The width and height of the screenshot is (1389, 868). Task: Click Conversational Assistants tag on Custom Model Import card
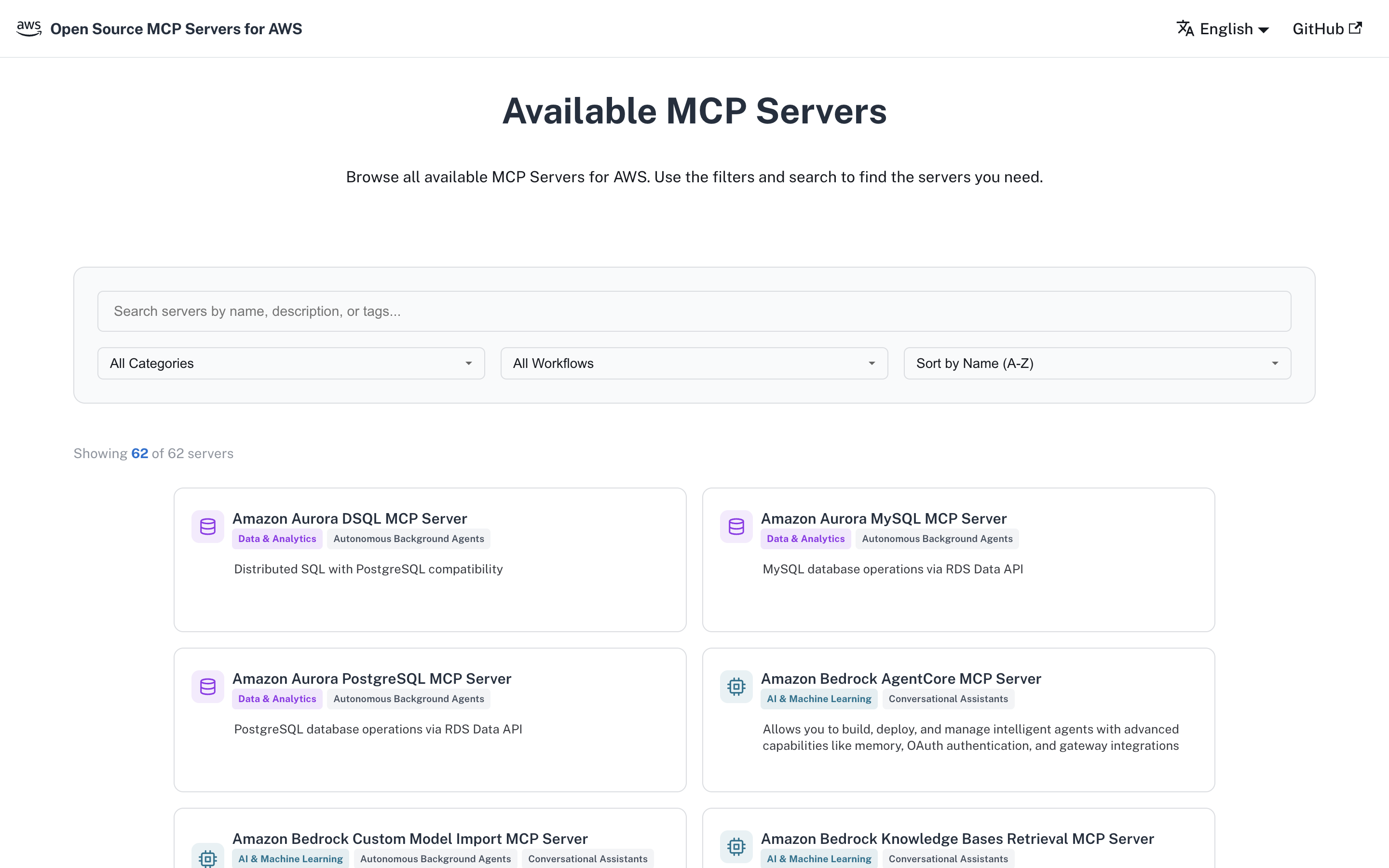pyautogui.click(x=588, y=858)
